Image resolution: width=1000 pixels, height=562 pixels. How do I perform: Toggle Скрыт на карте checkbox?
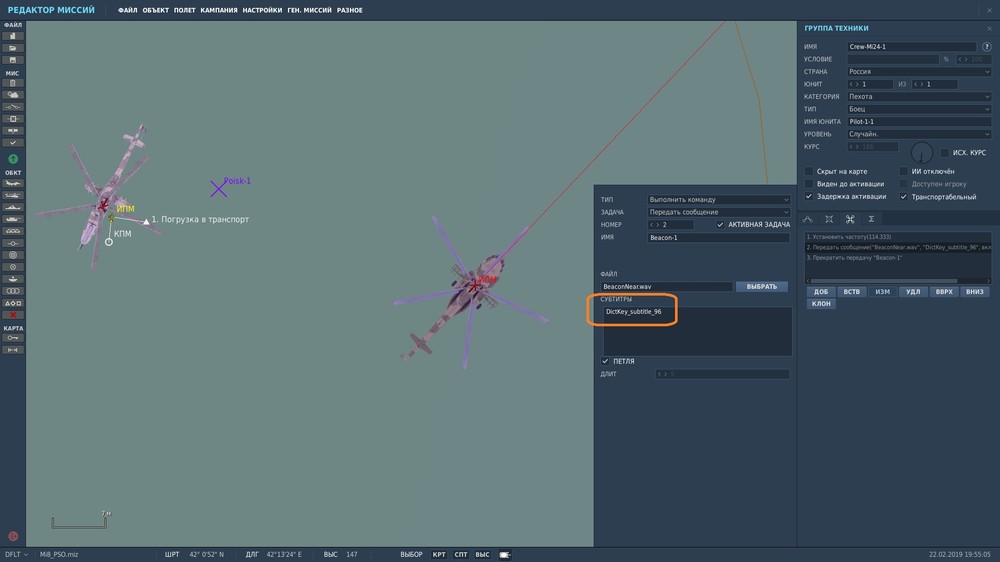tap(809, 172)
